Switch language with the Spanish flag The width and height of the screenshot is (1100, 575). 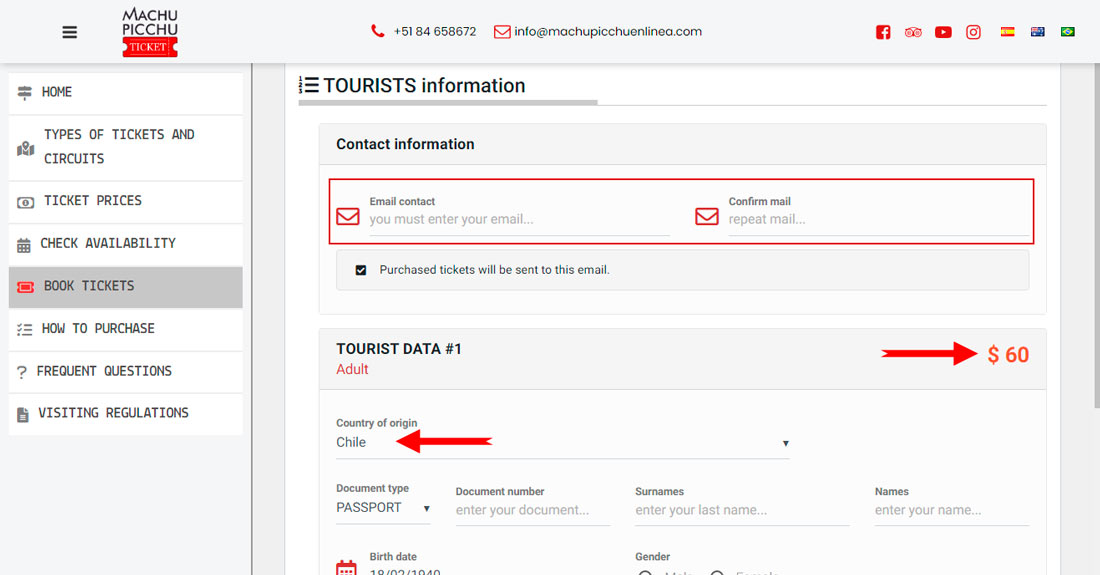point(1008,32)
